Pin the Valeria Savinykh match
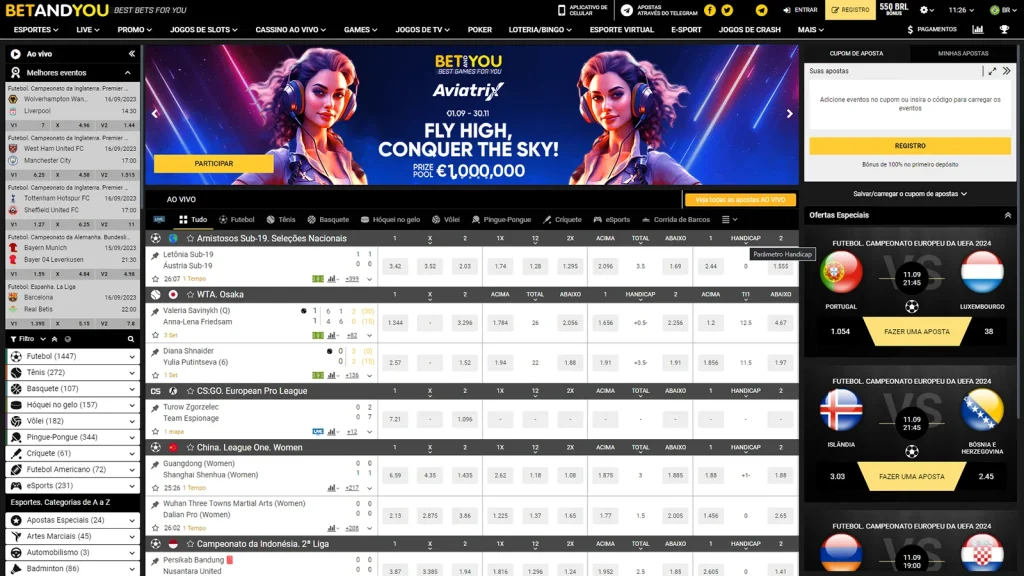Image resolution: width=1024 pixels, height=576 pixels. point(155,312)
